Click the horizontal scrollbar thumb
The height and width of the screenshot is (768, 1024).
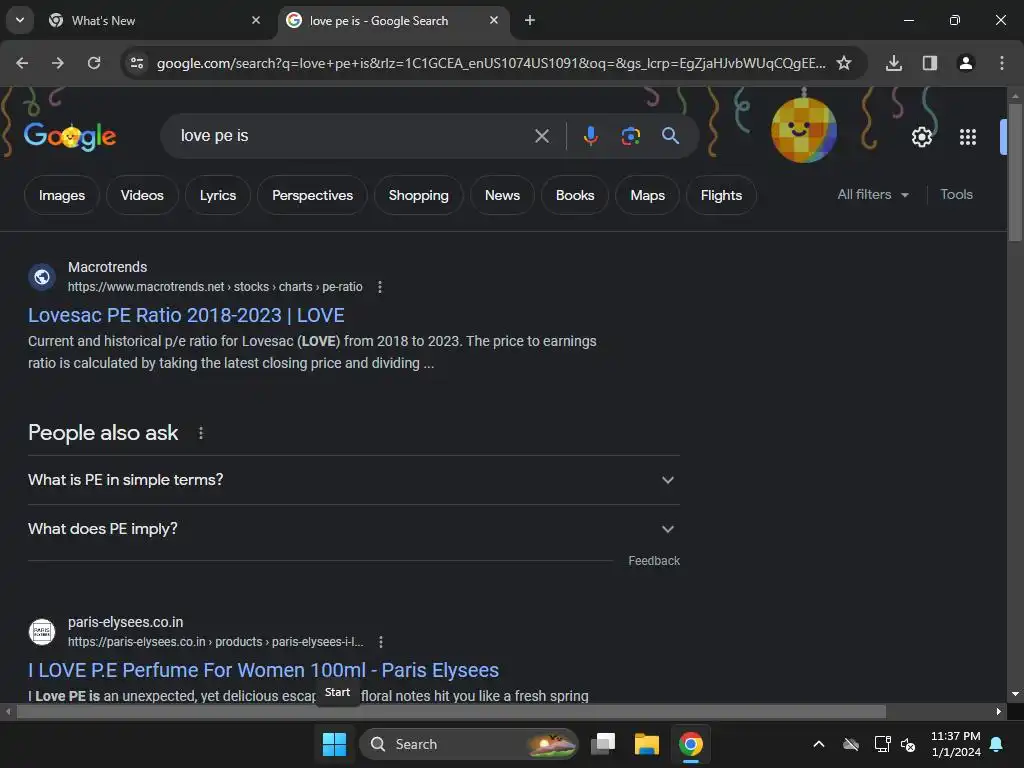coord(451,712)
